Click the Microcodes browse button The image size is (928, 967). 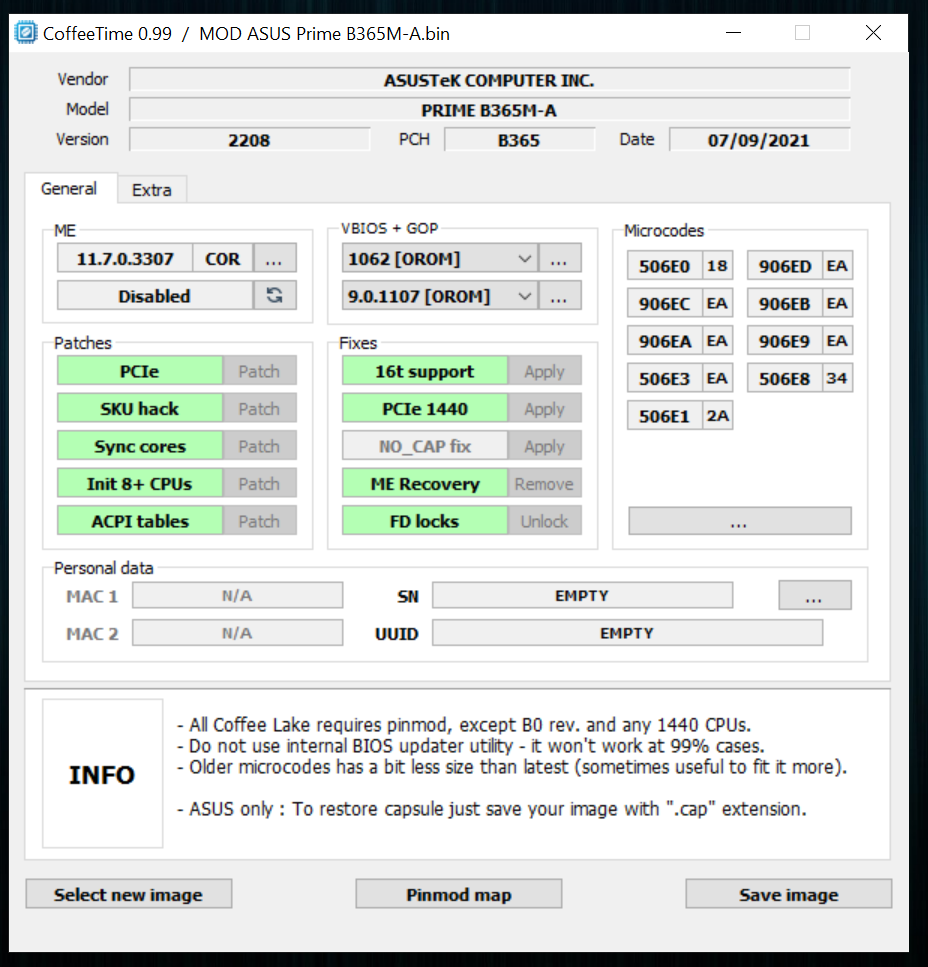[740, 521]
